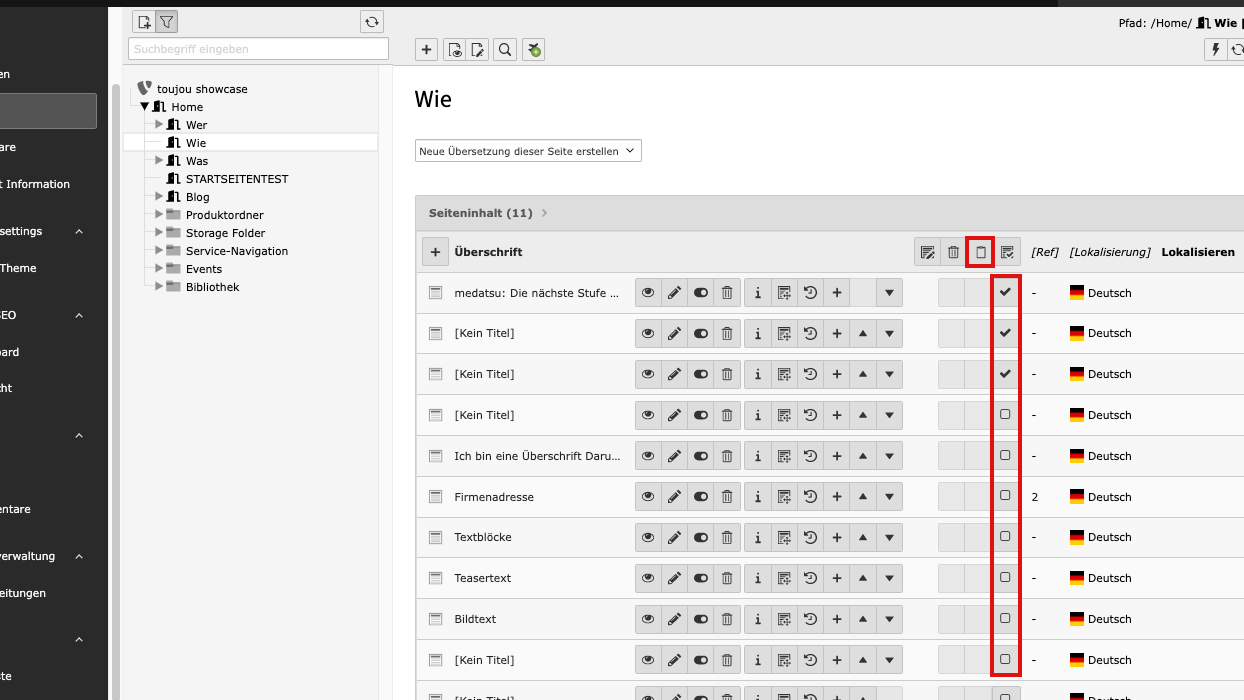Edit the Firmenadresse record with the pencil icon
The image size is (1244, 700).
[x=674, y=497]
